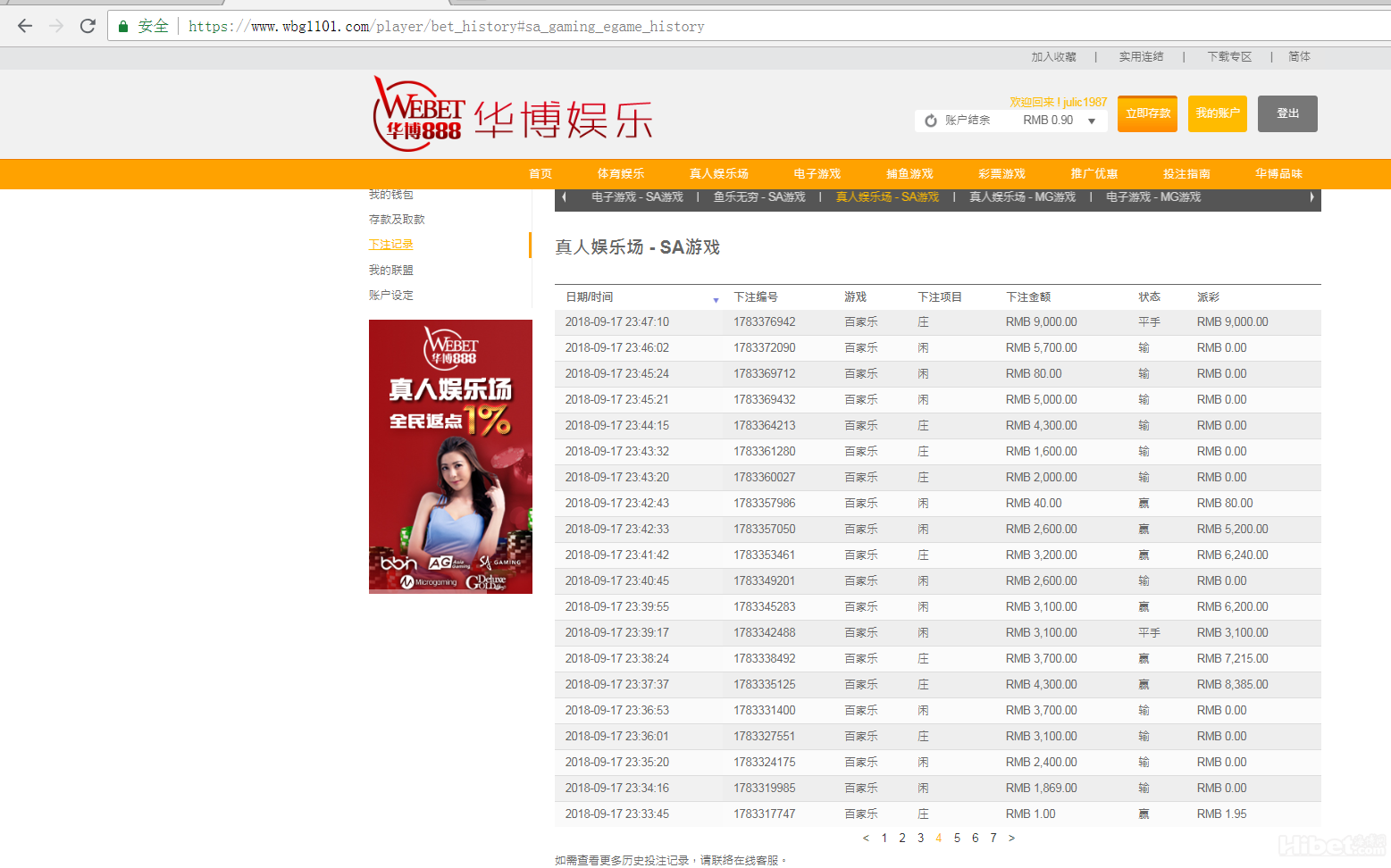Click the browser address bar URL

coord(447,27)
